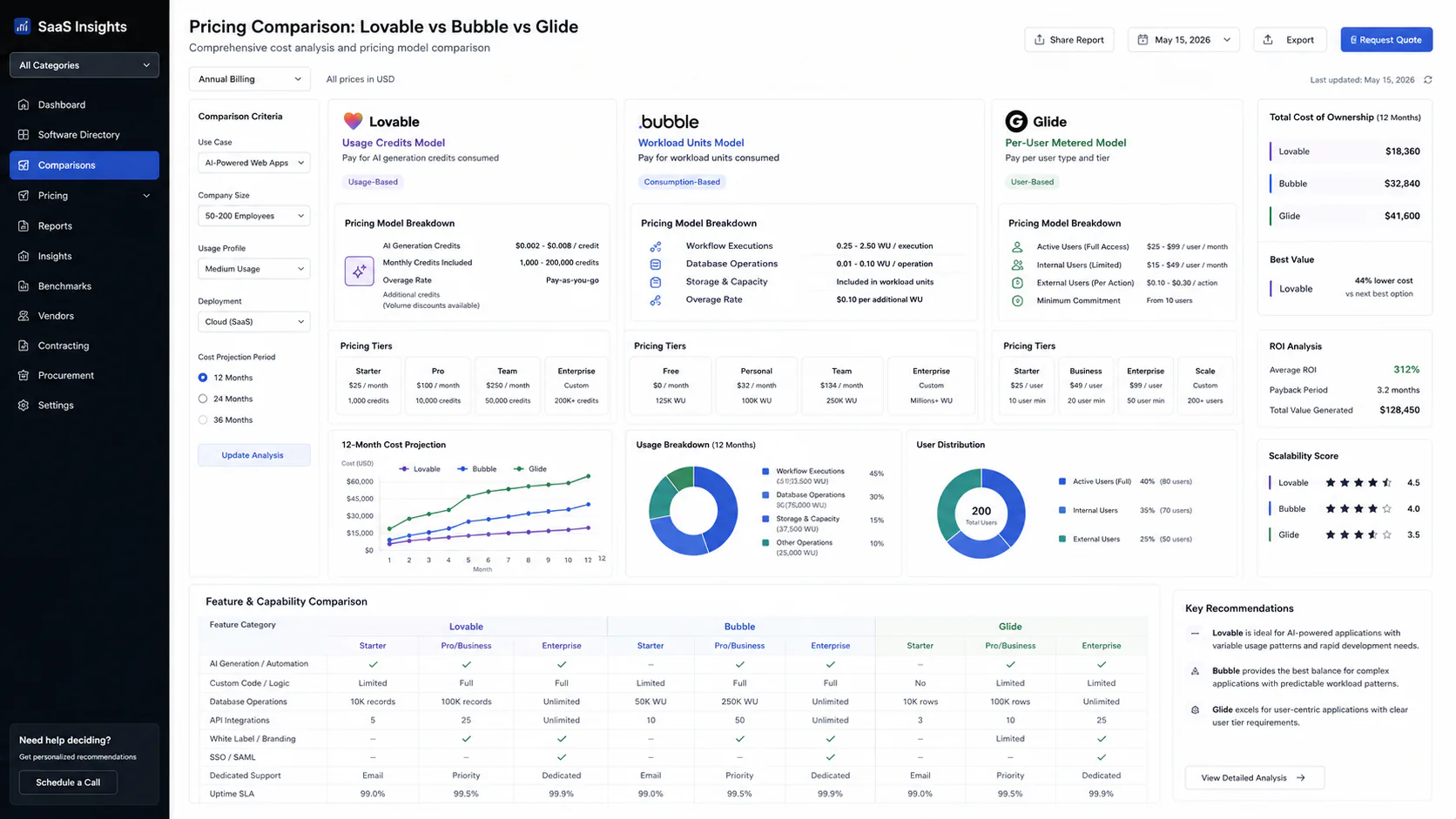Click the User-Based tag on Glide card
Image resolution: width=1456 pixels, height=819 pixels.
tap(1032, 182)
